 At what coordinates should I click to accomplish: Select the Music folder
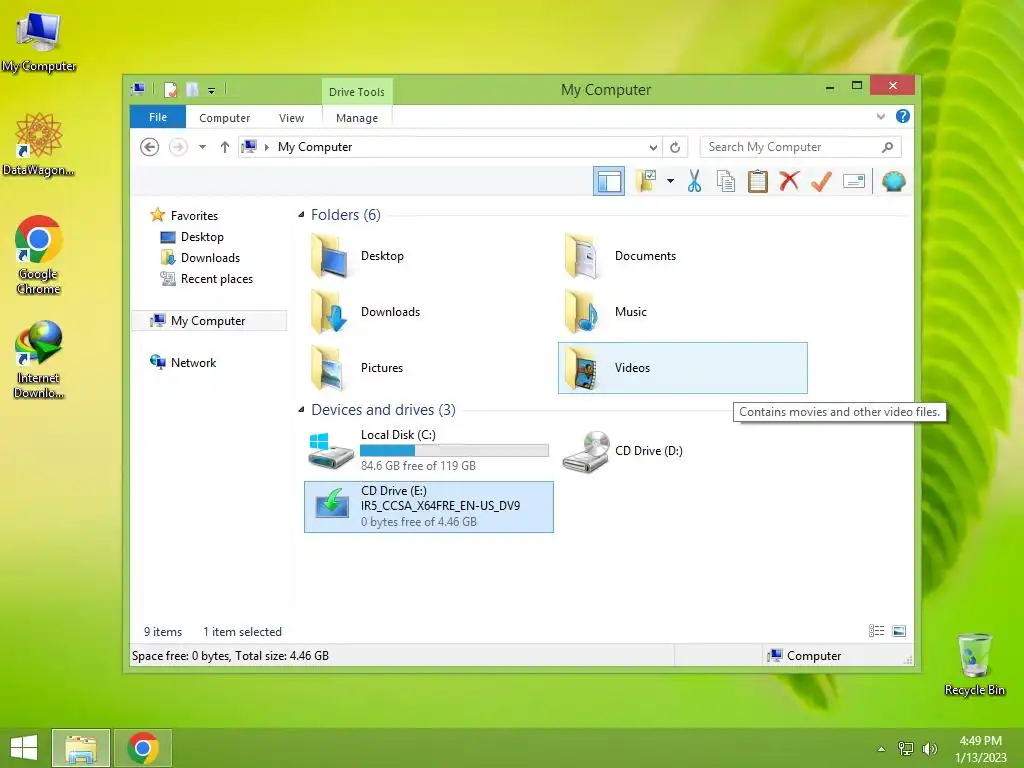(x=682, y=312)
